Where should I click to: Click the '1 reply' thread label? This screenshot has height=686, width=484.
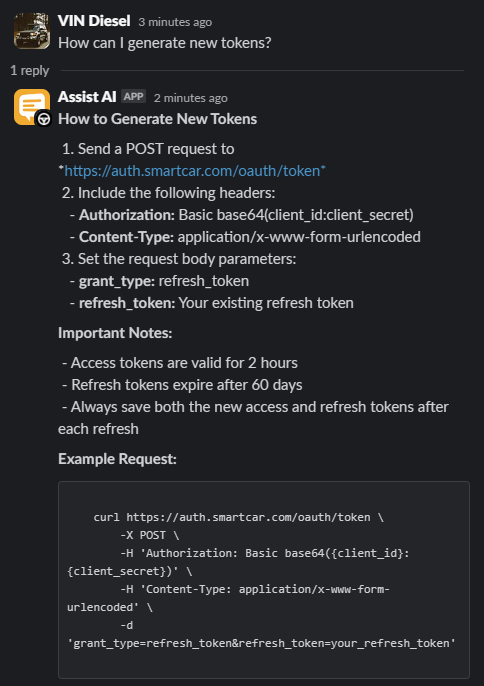[30, 70]
